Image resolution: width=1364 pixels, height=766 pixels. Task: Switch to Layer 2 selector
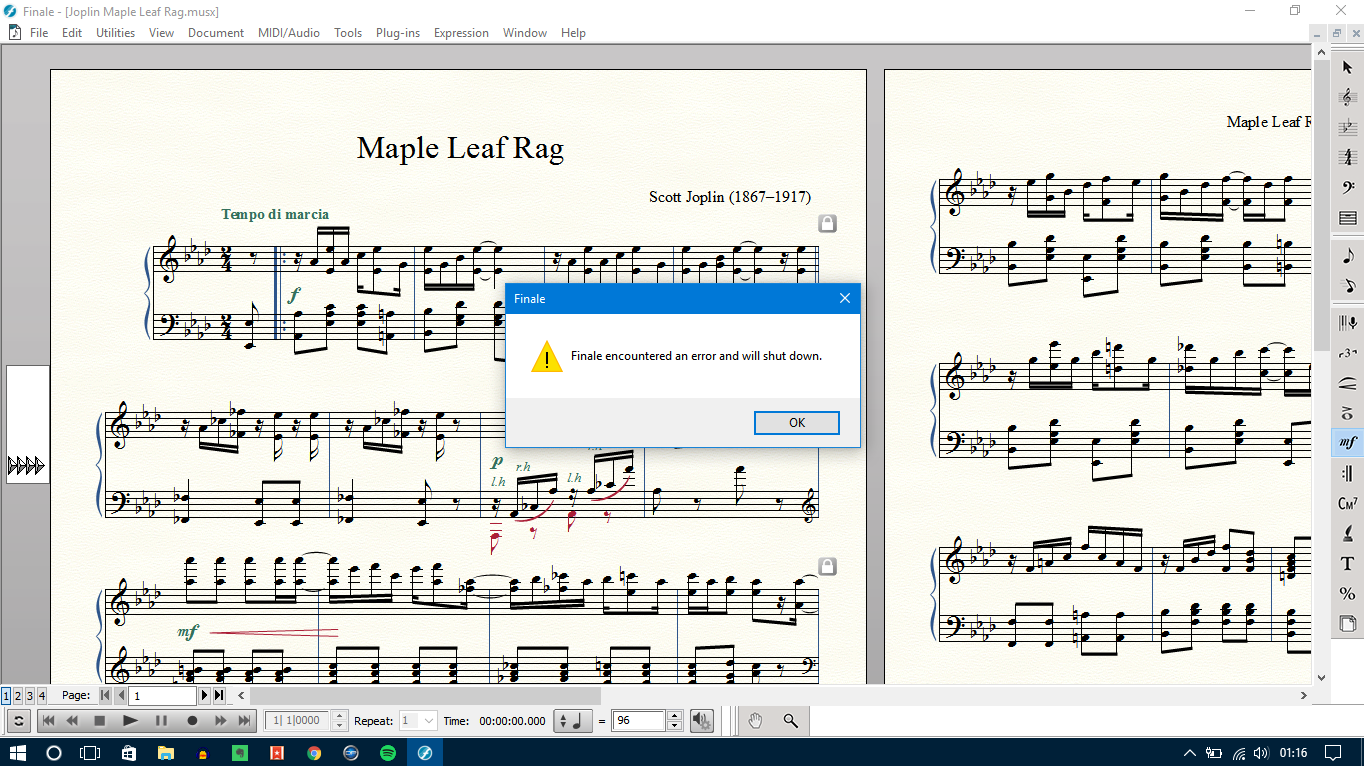point(18,695)
